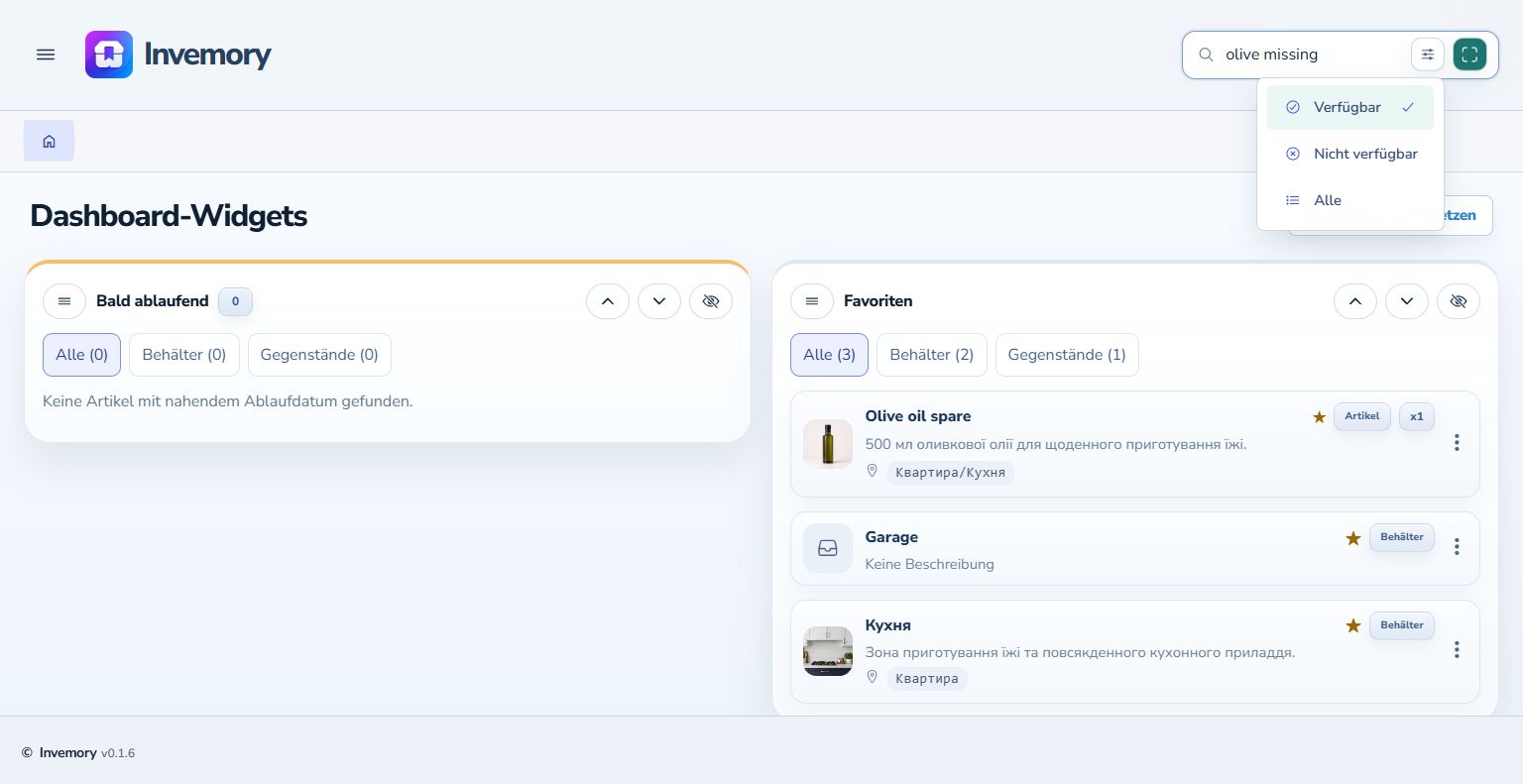Switch to Gegenstände (1) tab
The height and width of the screenshot is (784, 1523).
click(x=1067, y=355)
